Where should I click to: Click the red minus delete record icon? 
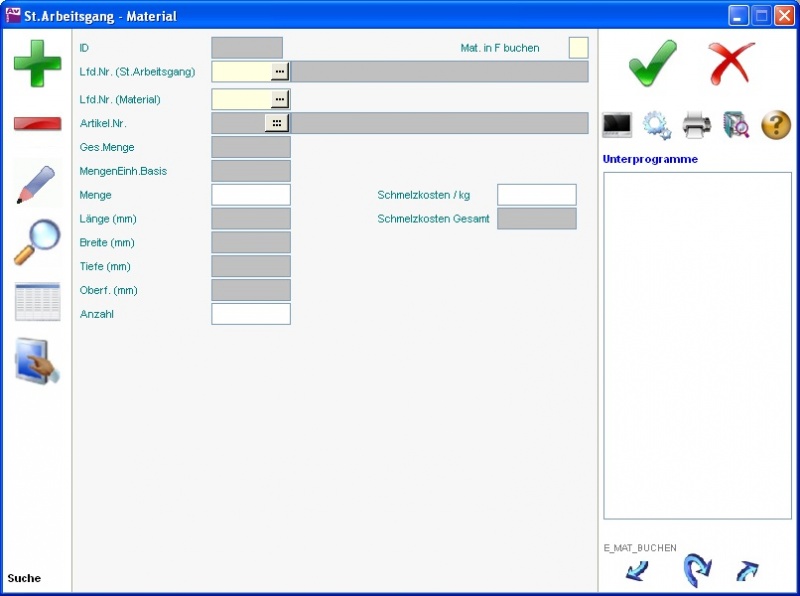point(37,123)
